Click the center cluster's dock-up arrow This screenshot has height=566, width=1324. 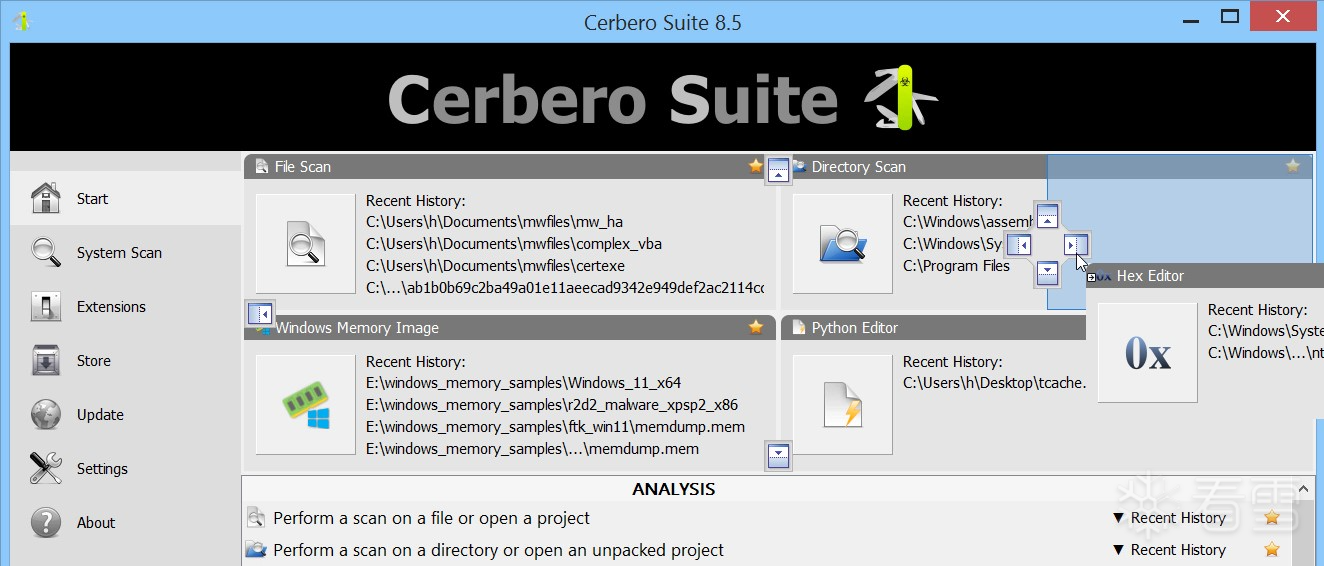click(1047, 215)
